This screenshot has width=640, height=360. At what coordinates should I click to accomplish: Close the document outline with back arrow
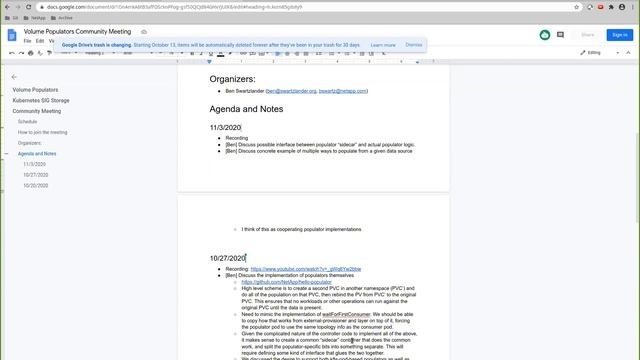pyautogui.click(x=14, y=77)
